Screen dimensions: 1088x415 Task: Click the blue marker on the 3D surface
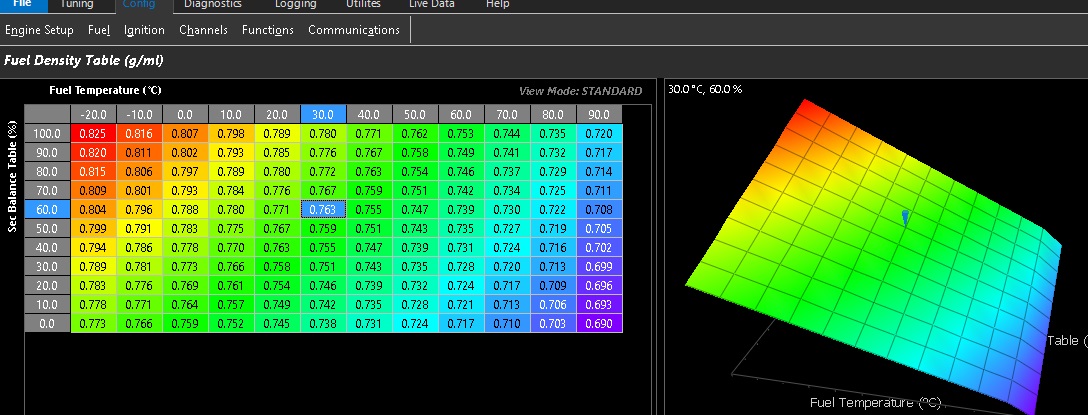[905, 217]
